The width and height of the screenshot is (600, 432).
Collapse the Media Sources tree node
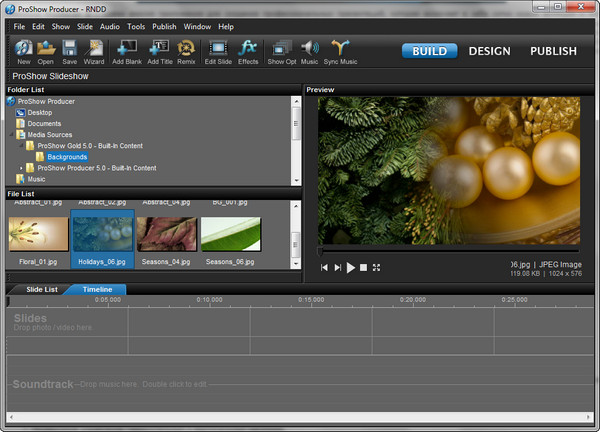[12, 134]
